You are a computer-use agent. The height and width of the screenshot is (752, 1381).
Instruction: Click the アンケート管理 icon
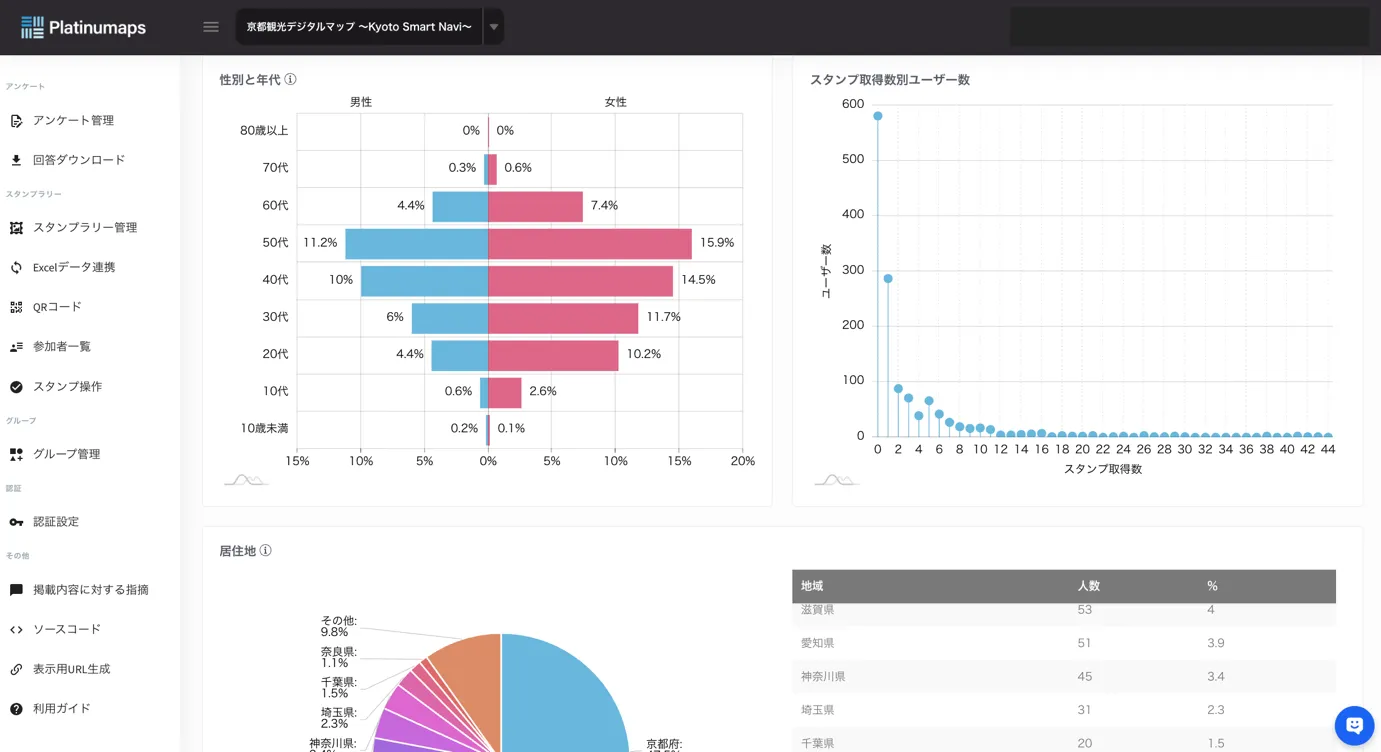point(16,121)
